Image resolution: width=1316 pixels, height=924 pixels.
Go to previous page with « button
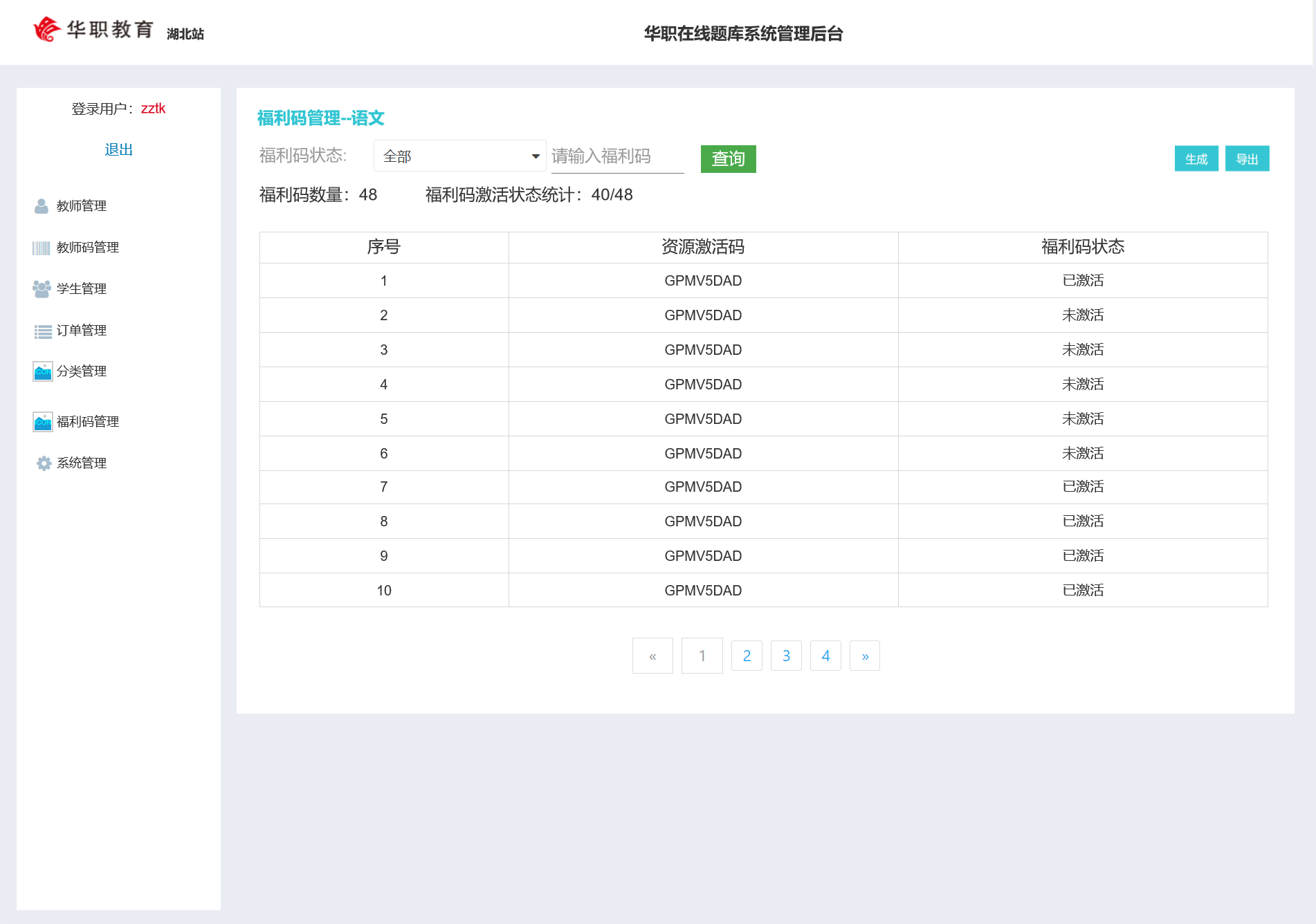pyautogui.click(x=652, y=656)
